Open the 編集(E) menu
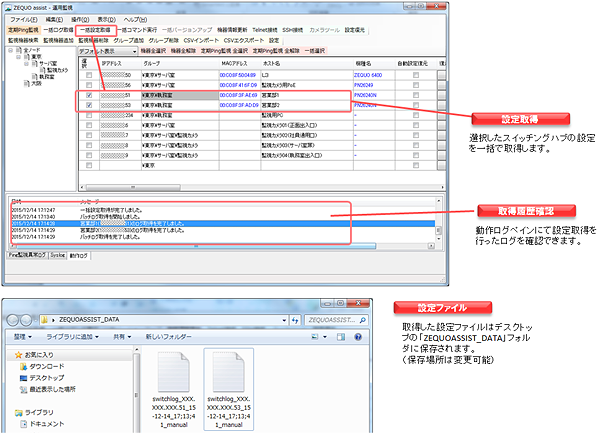 54,20
